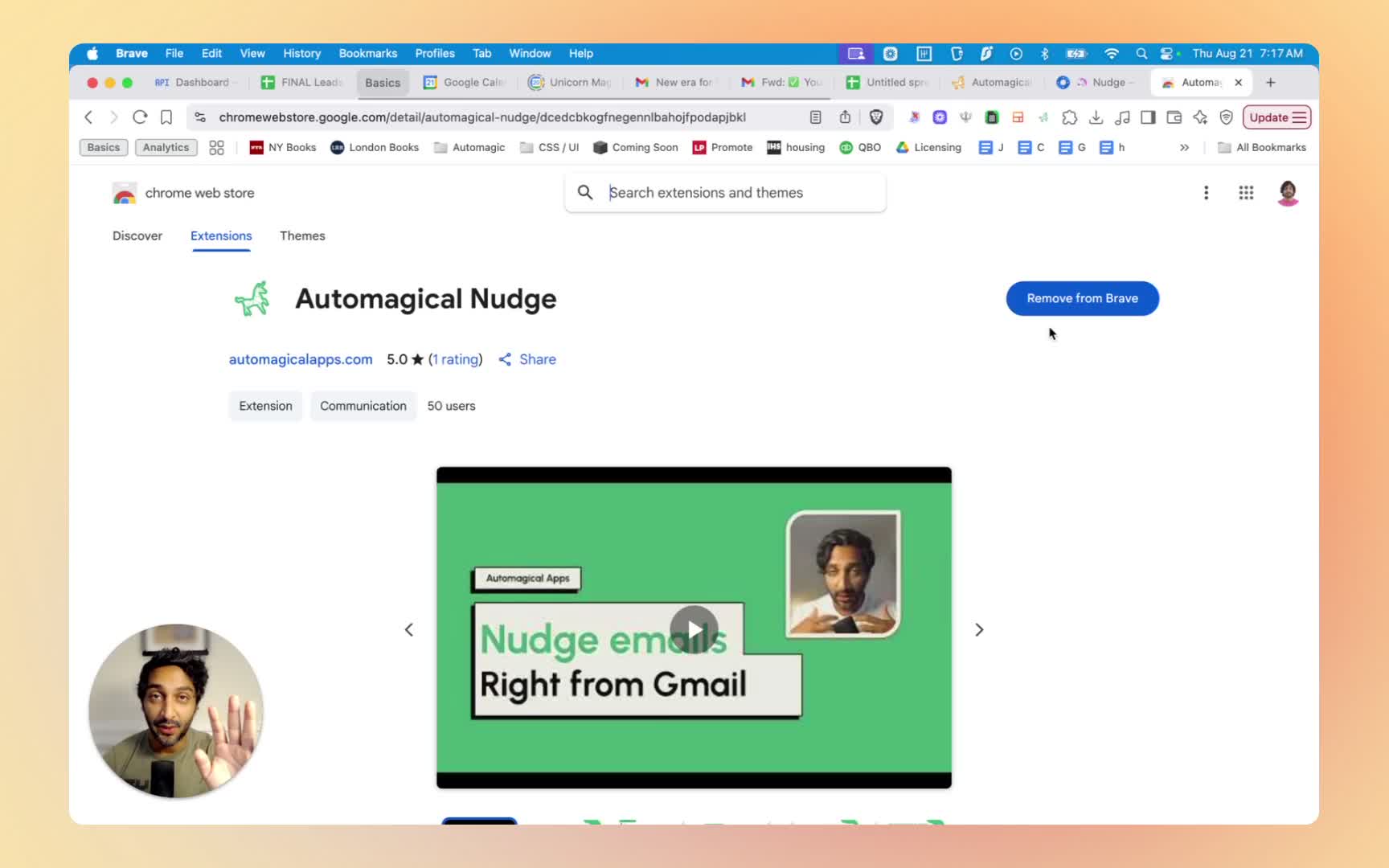Screen dimensions: 1389x868
Task: Open automagicalapps.com link
Action: pos(301,359)
